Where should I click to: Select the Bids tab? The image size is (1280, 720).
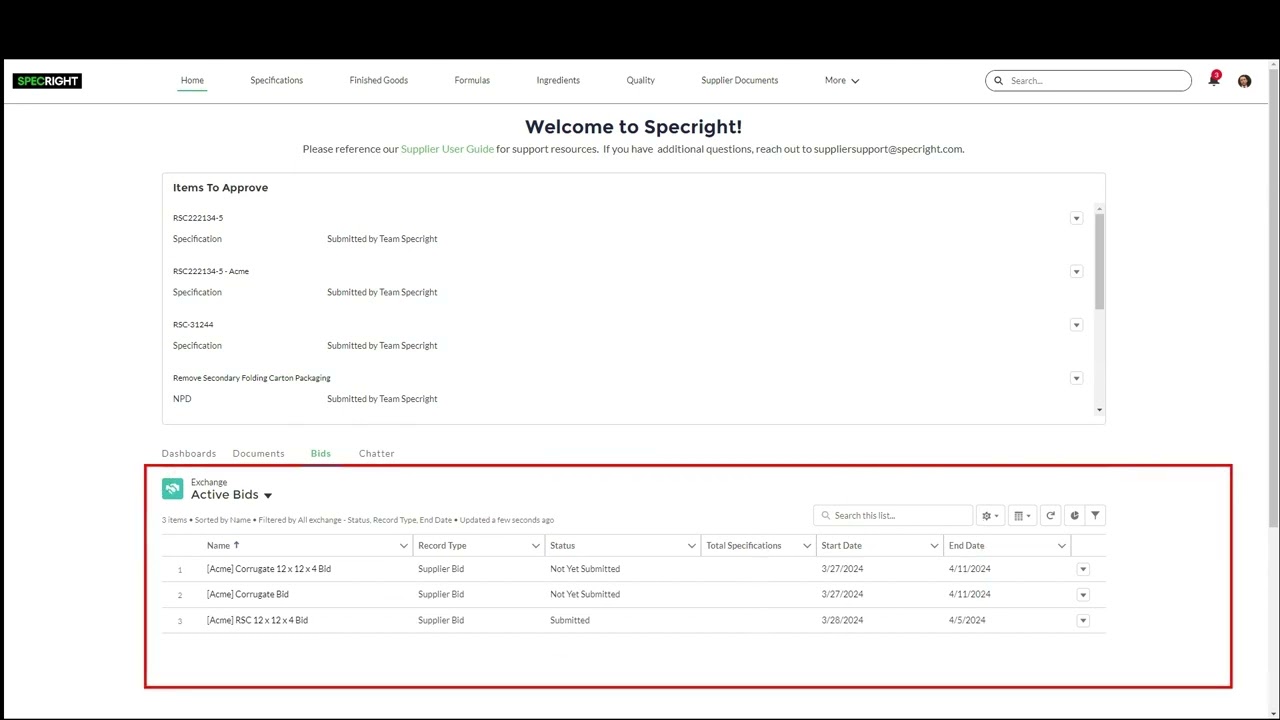coord(320,454)
